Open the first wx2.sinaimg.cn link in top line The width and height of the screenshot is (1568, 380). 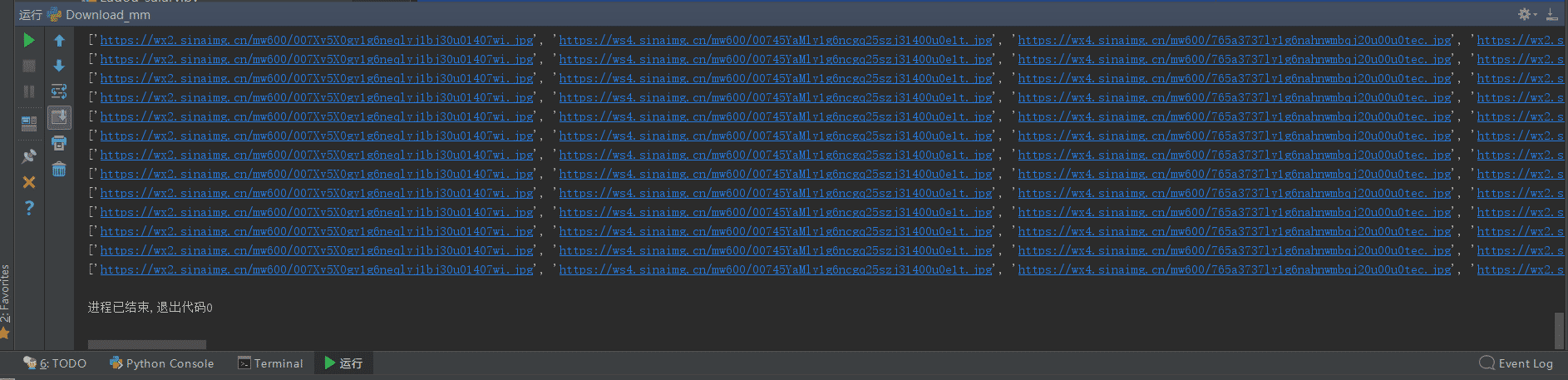point(317,40)
